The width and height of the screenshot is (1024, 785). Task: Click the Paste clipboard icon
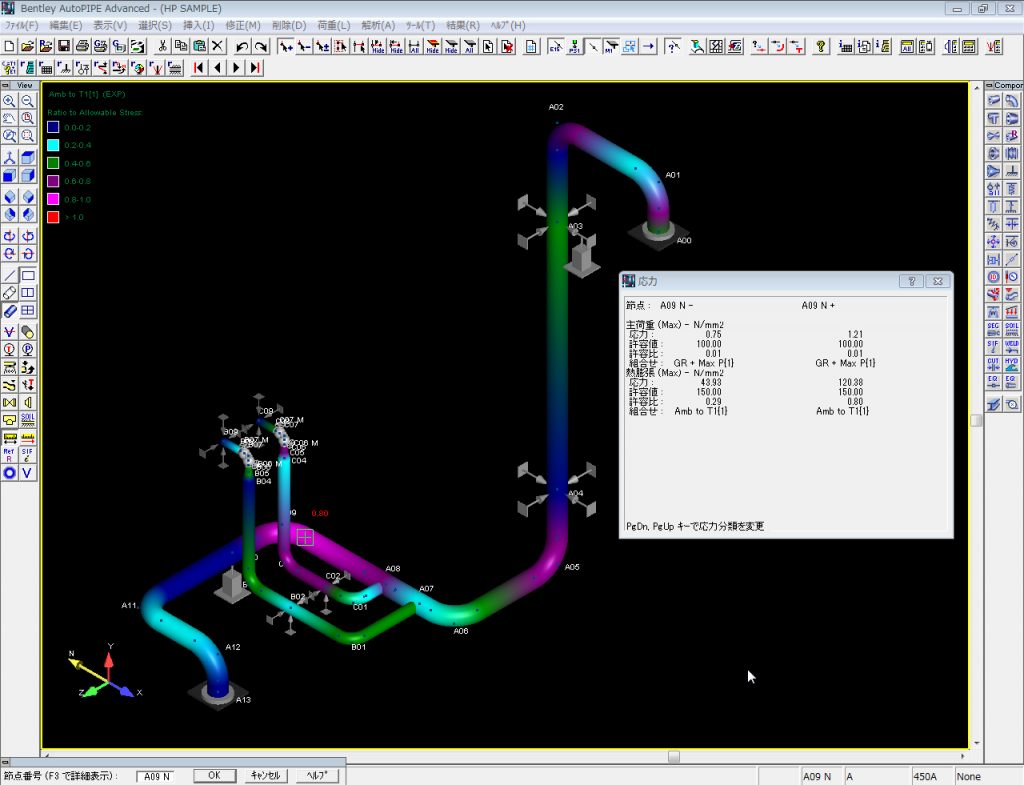(x=199, y=46)
